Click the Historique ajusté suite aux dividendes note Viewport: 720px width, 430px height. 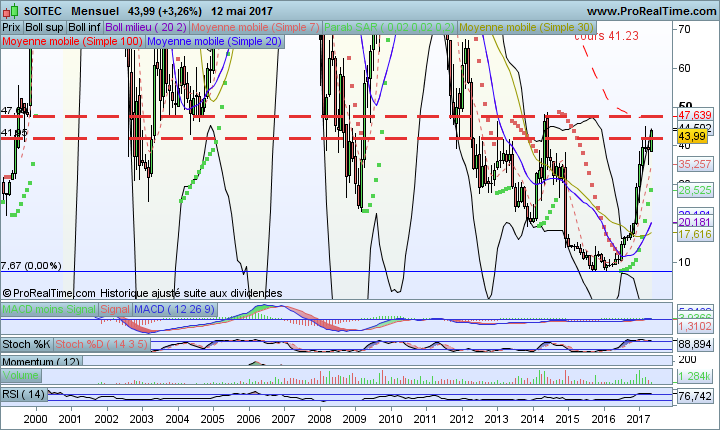pyautogui.click(x=191, y=293)
